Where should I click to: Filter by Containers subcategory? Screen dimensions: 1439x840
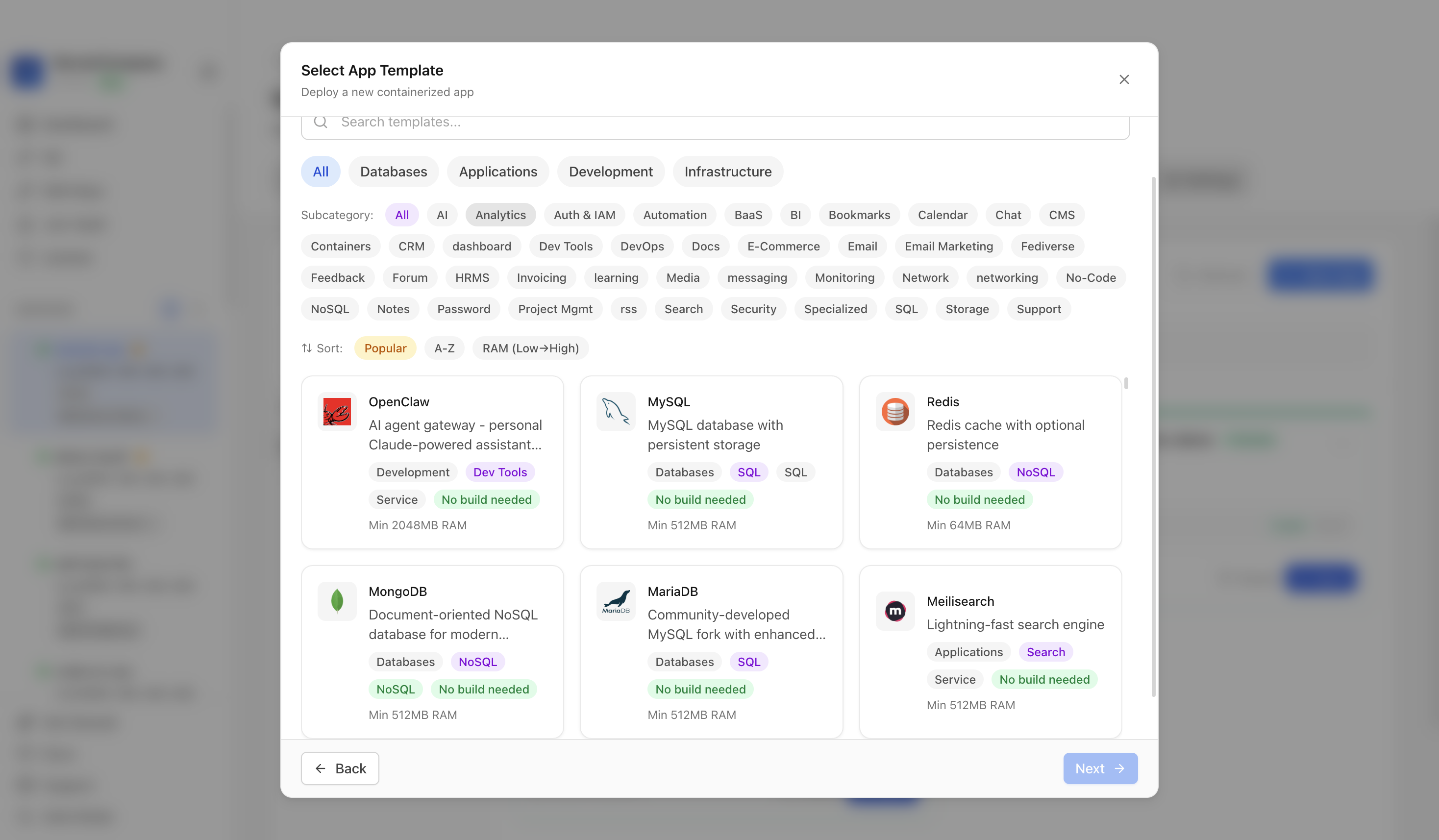[340, 246]
